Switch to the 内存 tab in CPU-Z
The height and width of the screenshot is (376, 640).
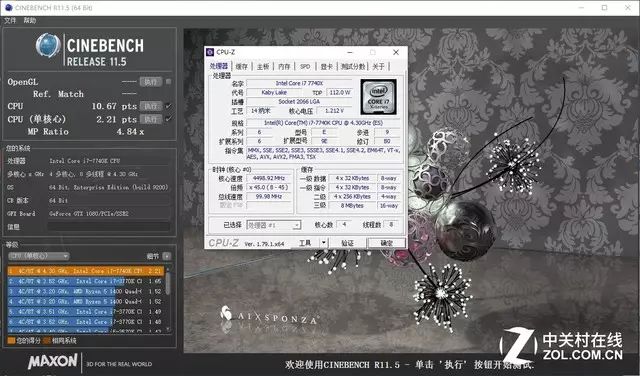click(284, 67)
